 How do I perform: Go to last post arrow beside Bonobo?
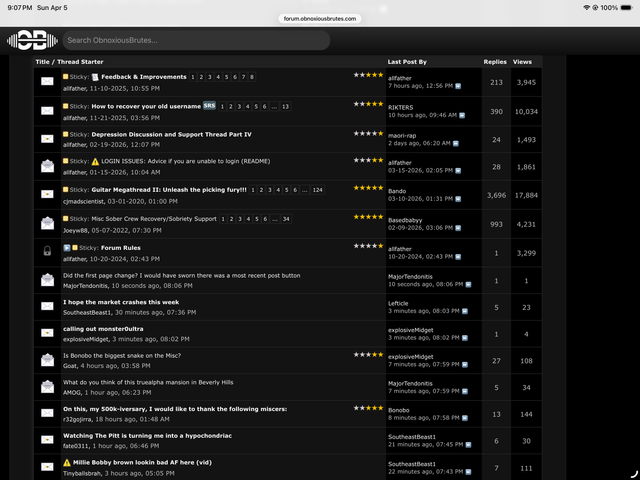click(464, 418)
